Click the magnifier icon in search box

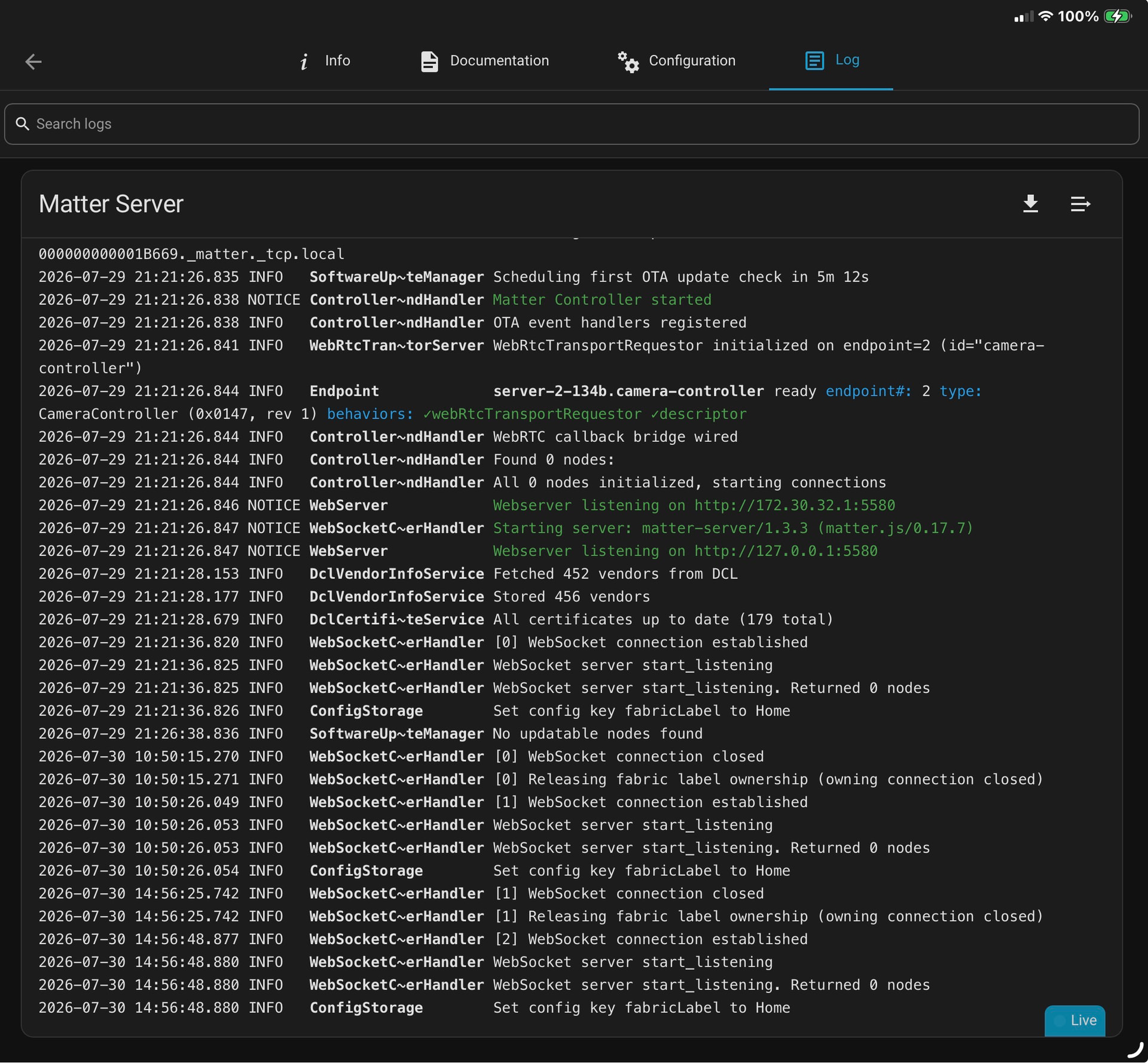(x=22, y=124)
